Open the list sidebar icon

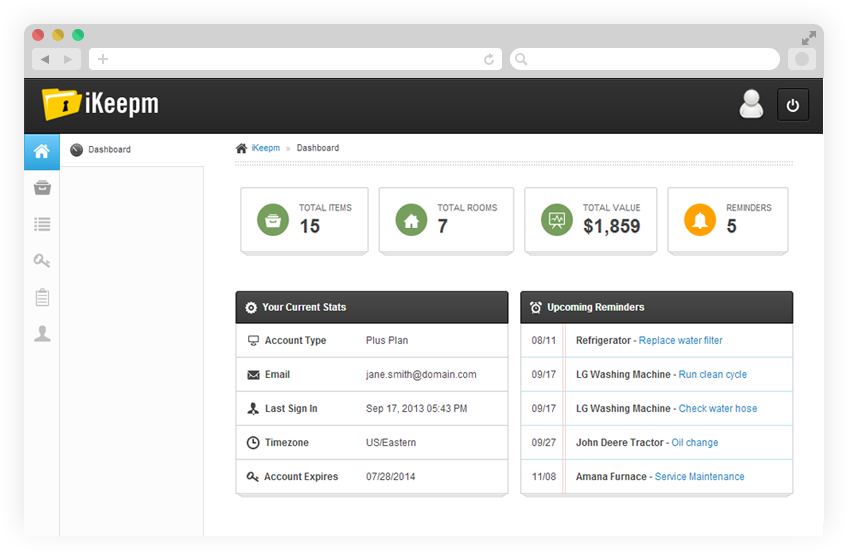click(42, 224)
